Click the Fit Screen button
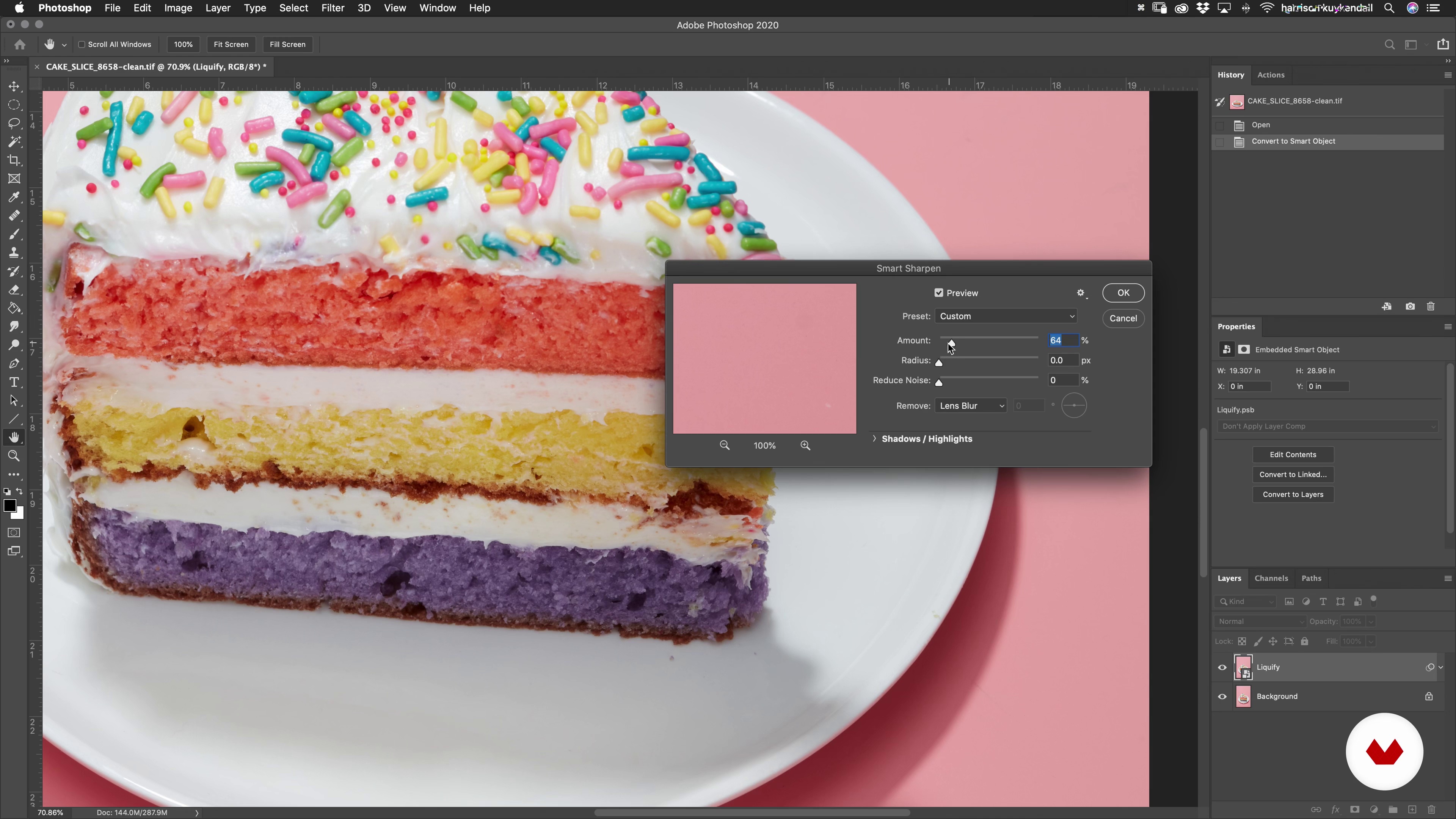Viewport: 1456px width, 819px height. click(x=231, y=44)
